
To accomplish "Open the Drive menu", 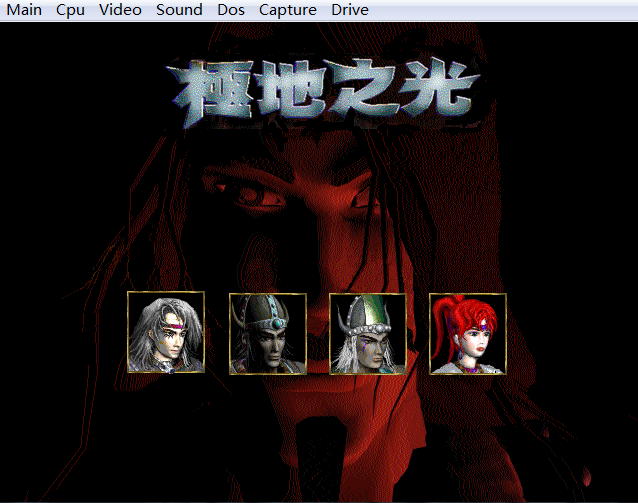I will (350, 10).
